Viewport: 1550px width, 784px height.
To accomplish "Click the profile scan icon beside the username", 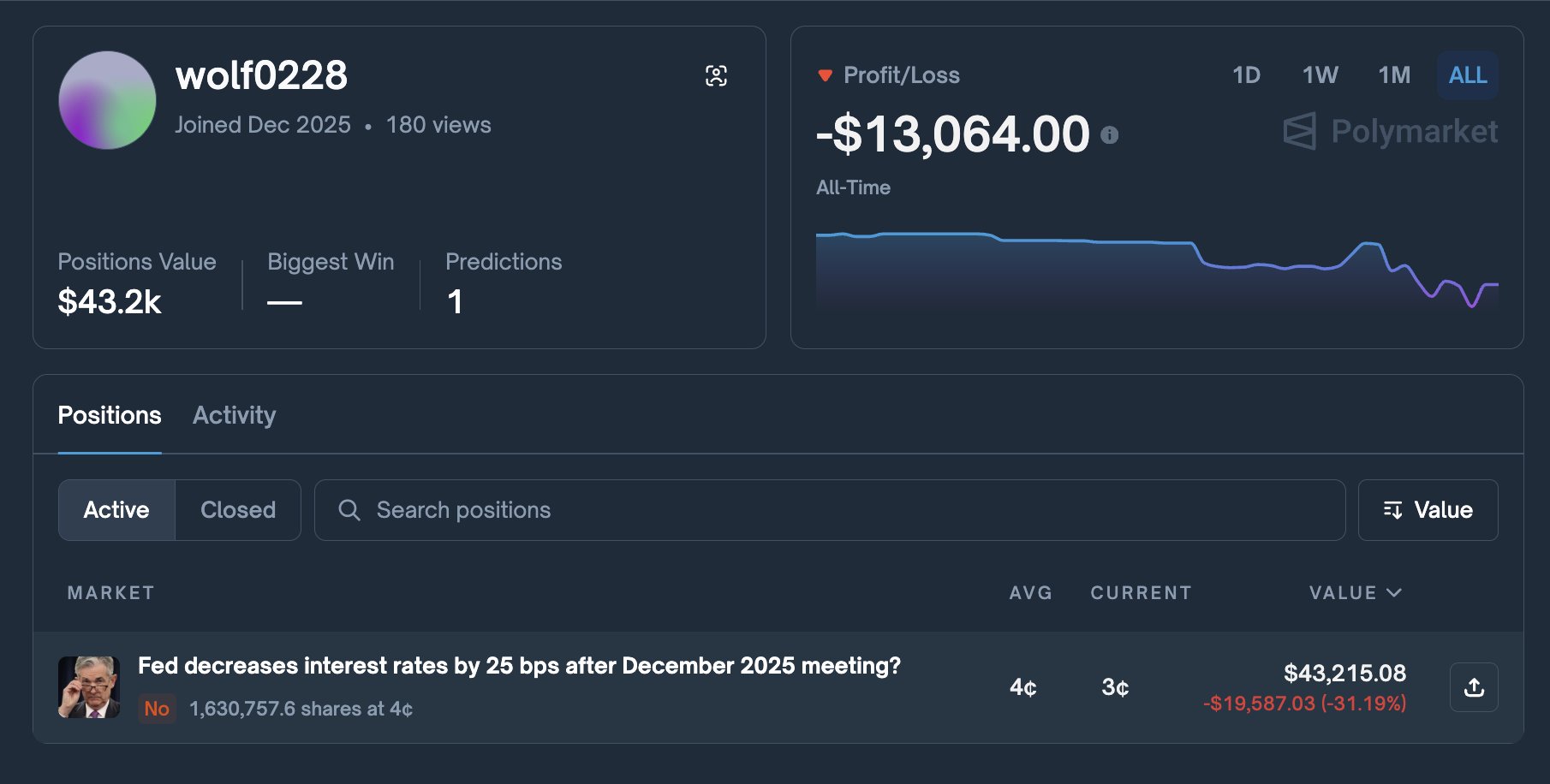I will [716, 75].
